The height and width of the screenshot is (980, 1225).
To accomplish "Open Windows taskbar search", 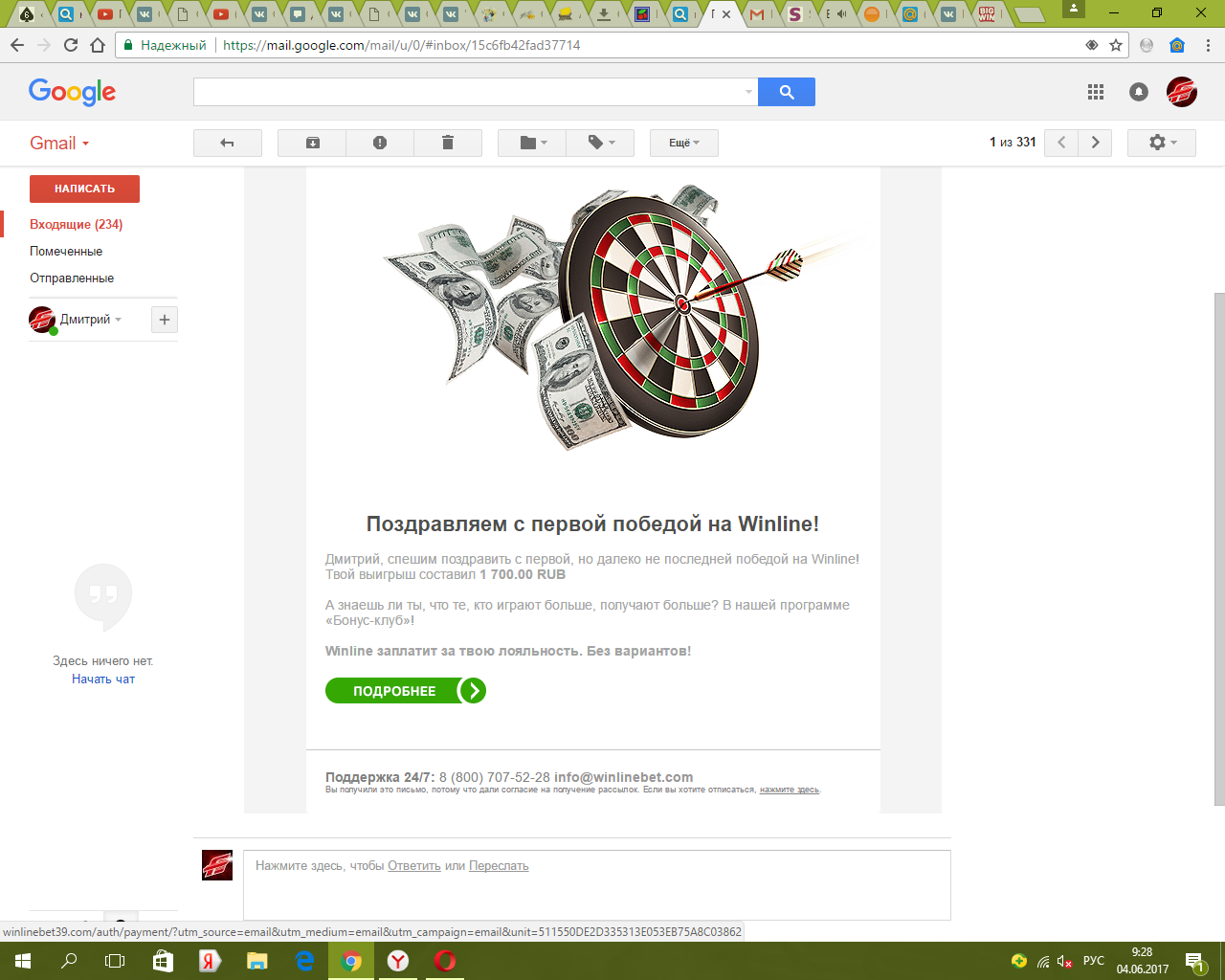I will [69, 961].
